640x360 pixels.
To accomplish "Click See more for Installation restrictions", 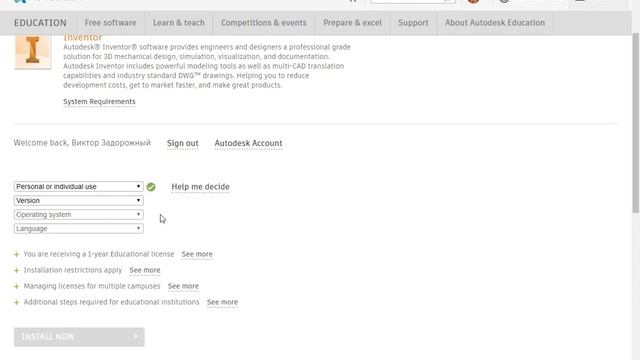I will (144, 270).
